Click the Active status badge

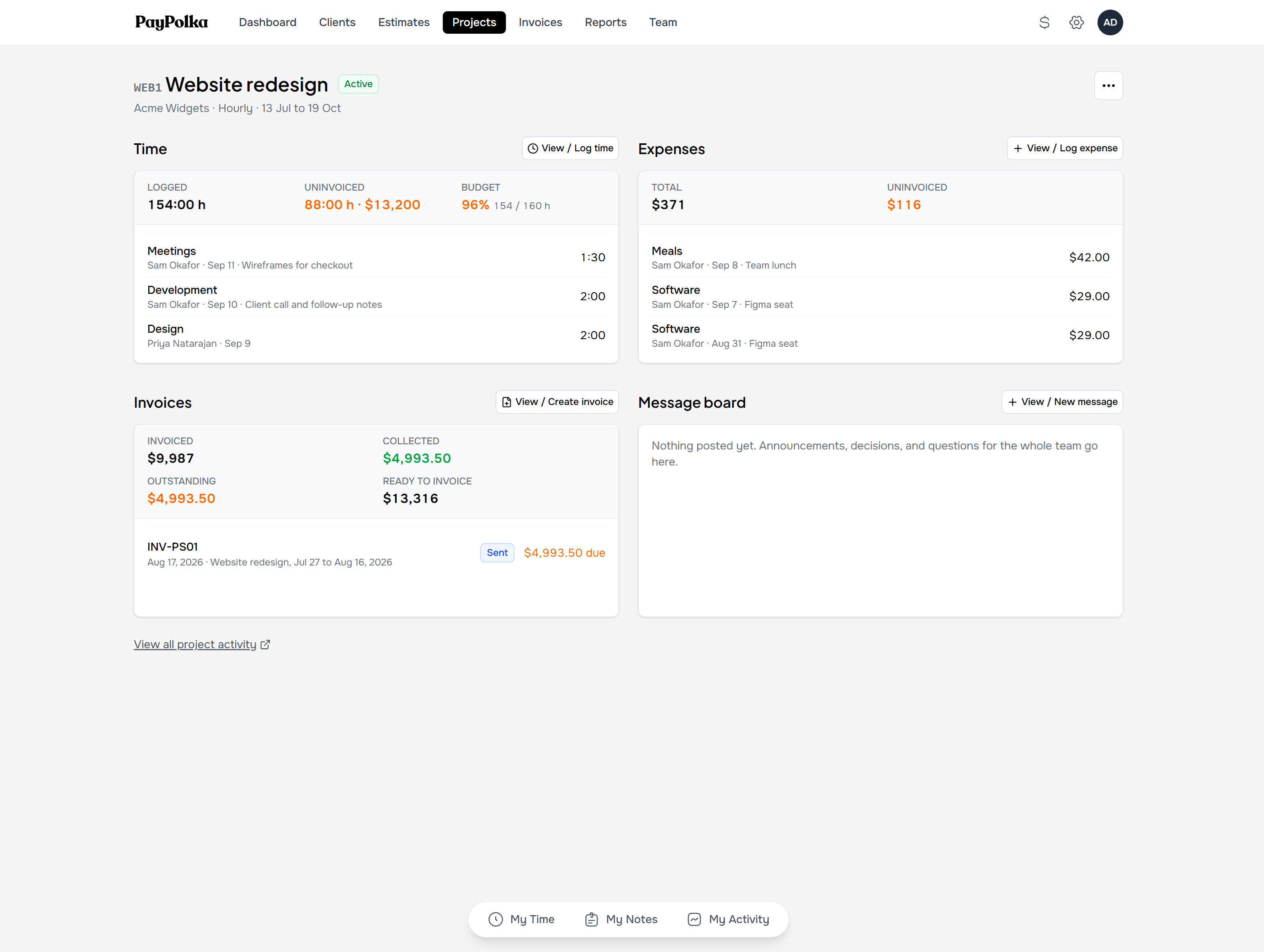click(358, 84)
